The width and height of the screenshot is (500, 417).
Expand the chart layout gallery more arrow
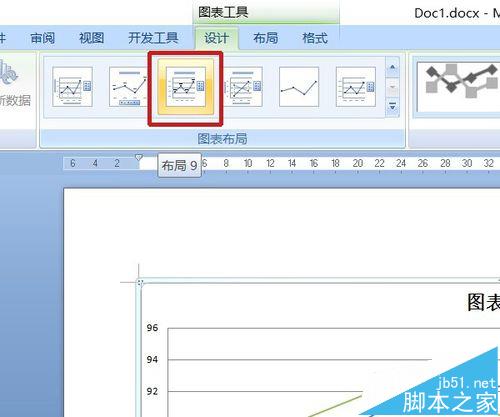[392, 107]
